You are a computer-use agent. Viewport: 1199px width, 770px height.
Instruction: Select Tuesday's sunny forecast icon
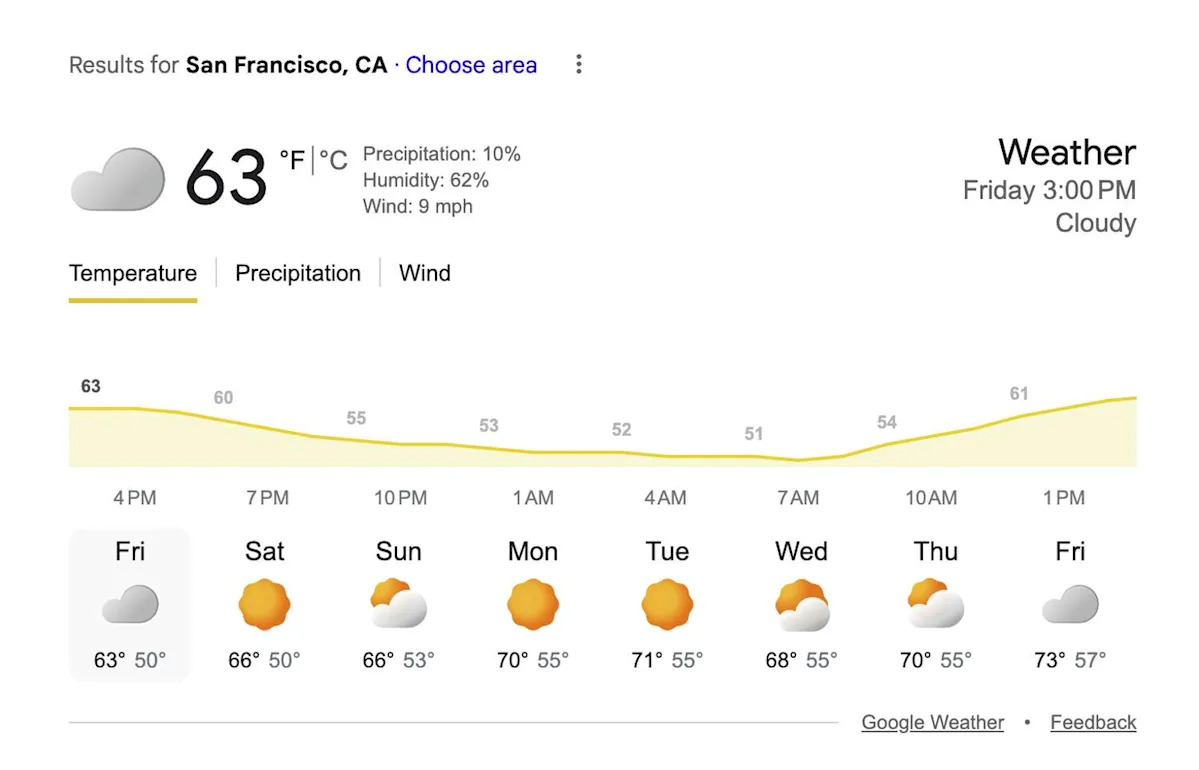[x=667, y=604]
